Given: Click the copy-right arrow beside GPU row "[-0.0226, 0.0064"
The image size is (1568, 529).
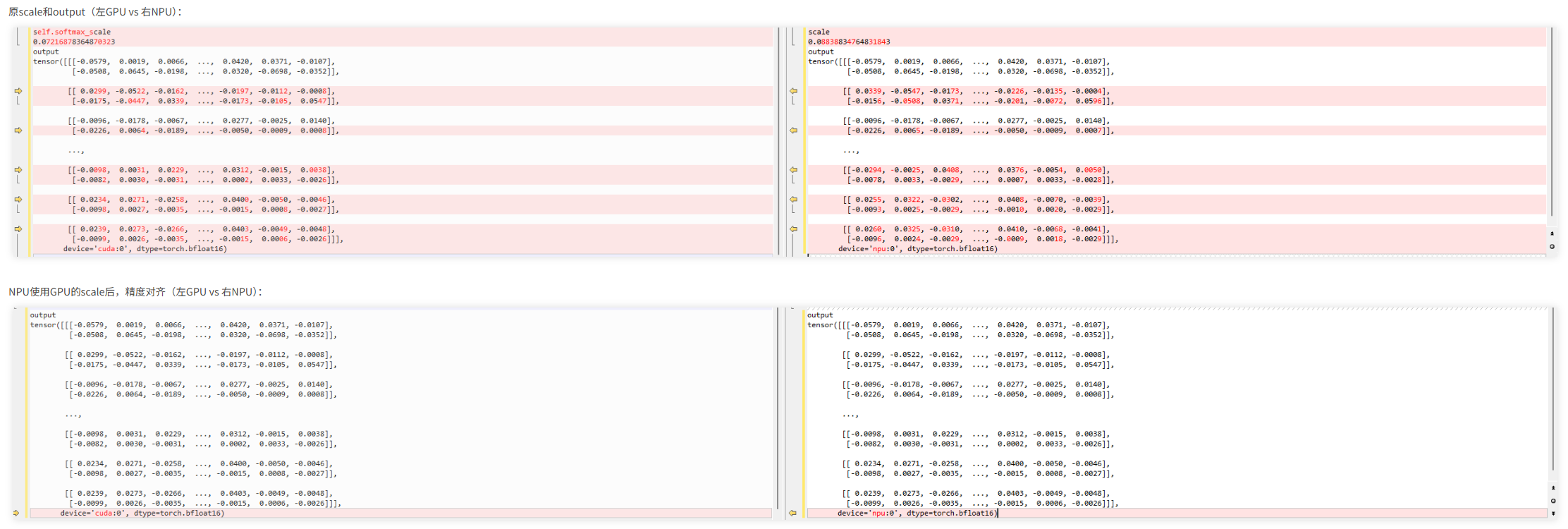Looking at the screenshot, I should (18, 130).
